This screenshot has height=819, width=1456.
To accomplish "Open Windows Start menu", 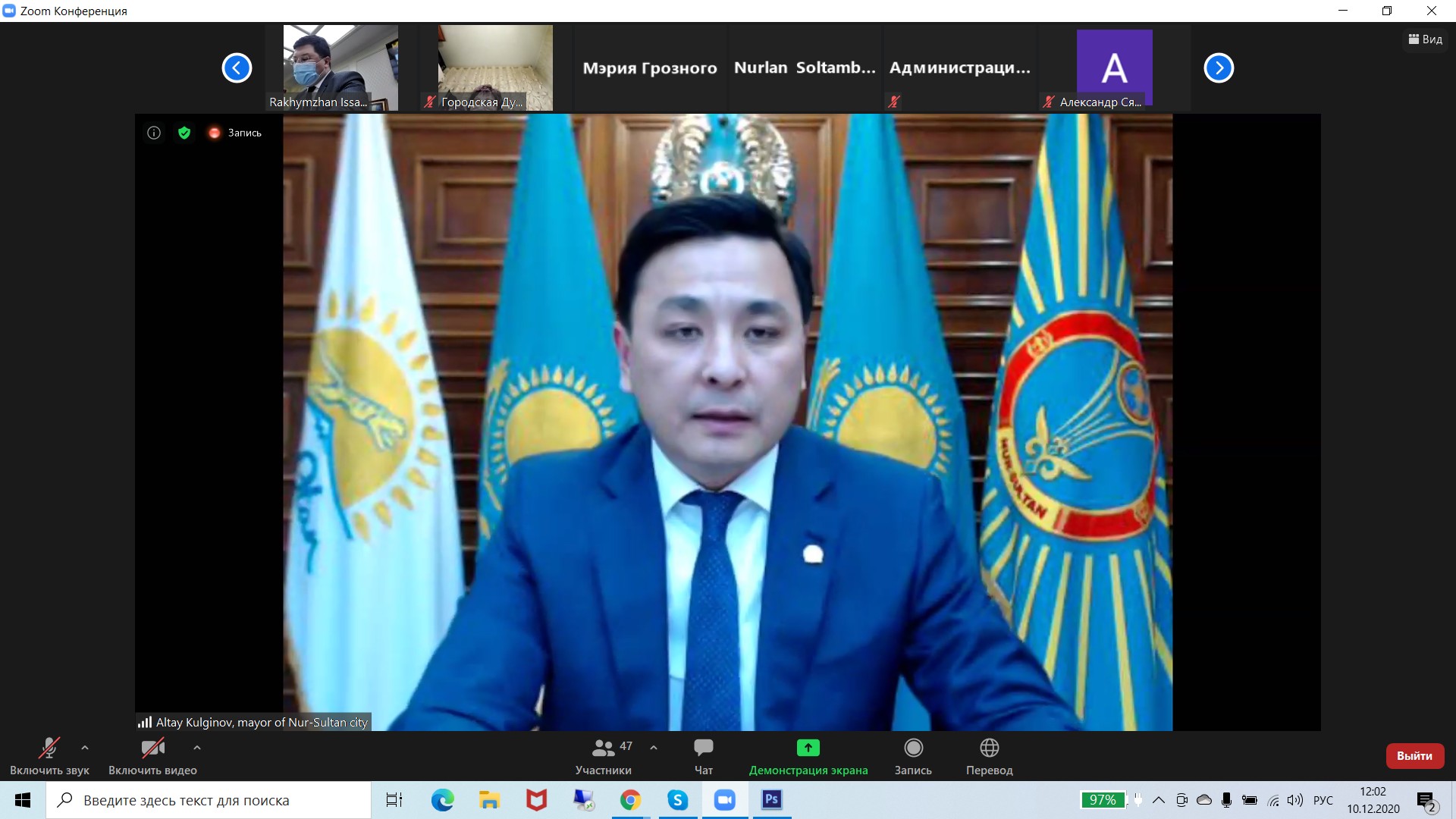I will pyautogui.click(x=23, y=800).
